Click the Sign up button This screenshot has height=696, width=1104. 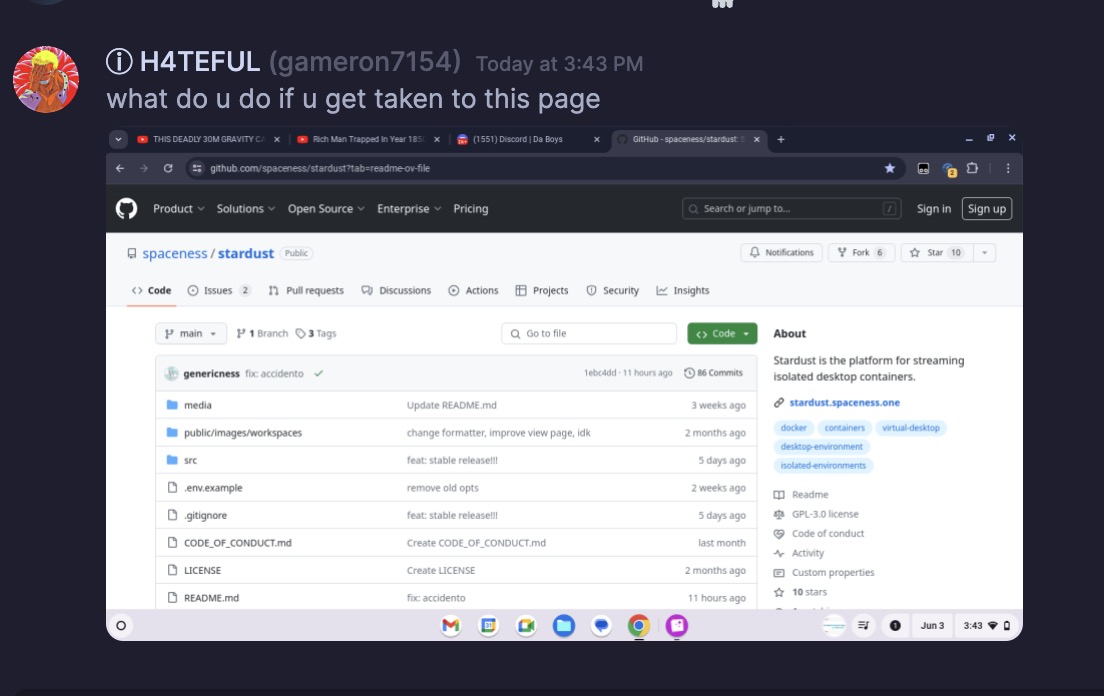pyautogui.click(x=986, y=208)
